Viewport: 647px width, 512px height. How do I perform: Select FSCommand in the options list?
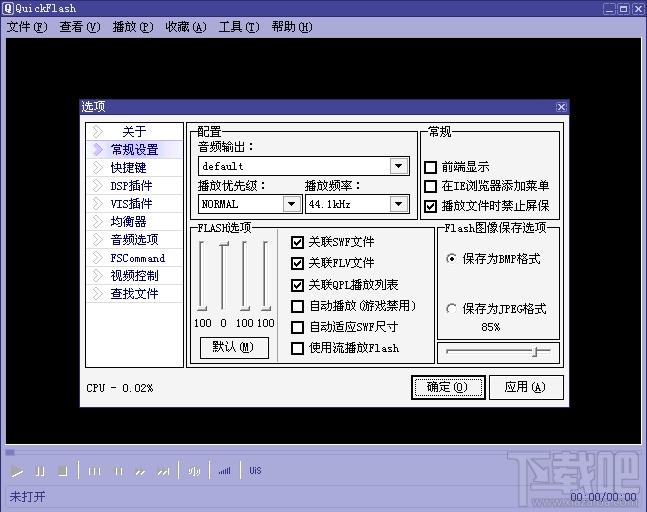pos(135,258)
